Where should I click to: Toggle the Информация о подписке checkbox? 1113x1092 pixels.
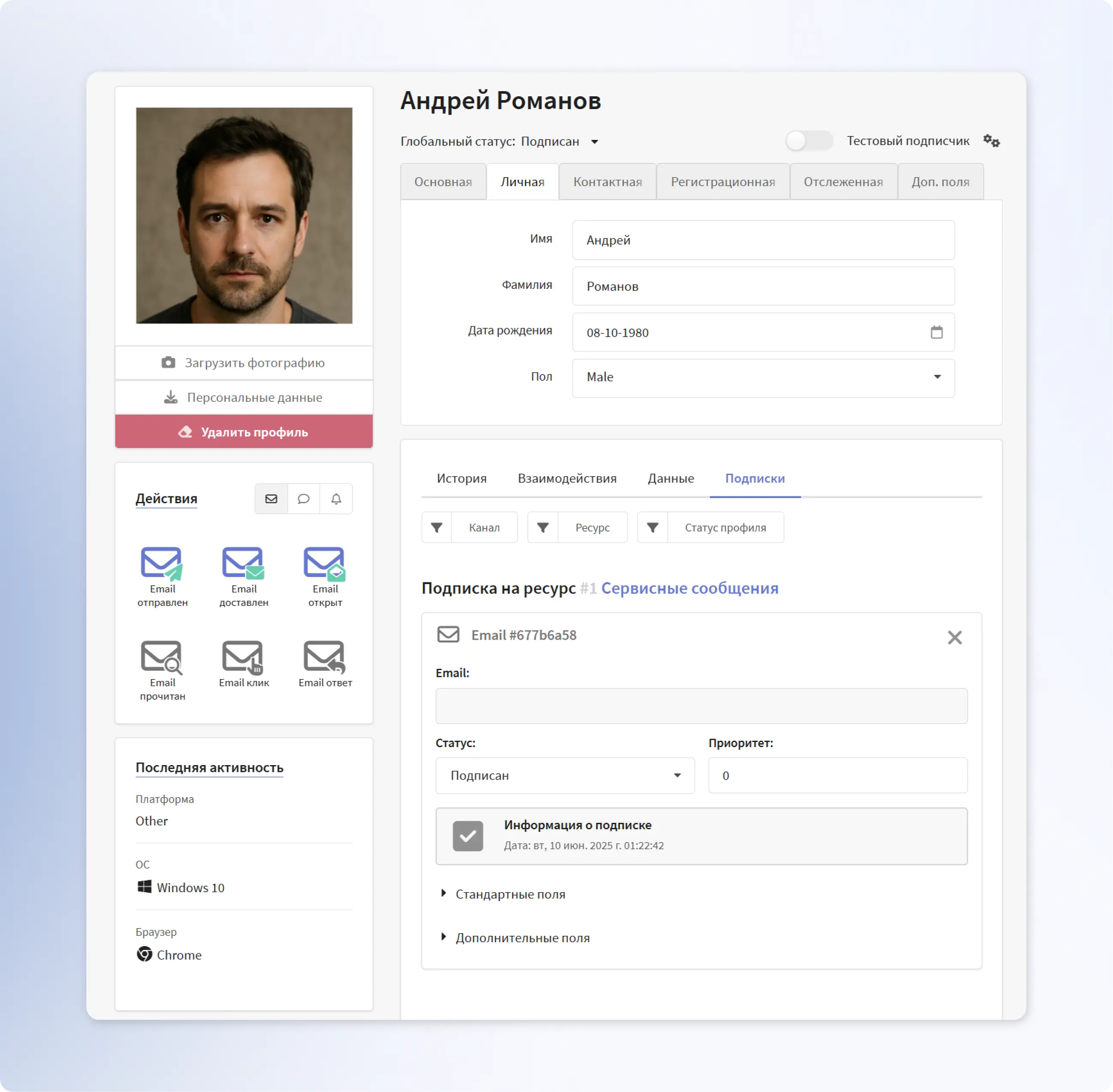tap(467, 836)
